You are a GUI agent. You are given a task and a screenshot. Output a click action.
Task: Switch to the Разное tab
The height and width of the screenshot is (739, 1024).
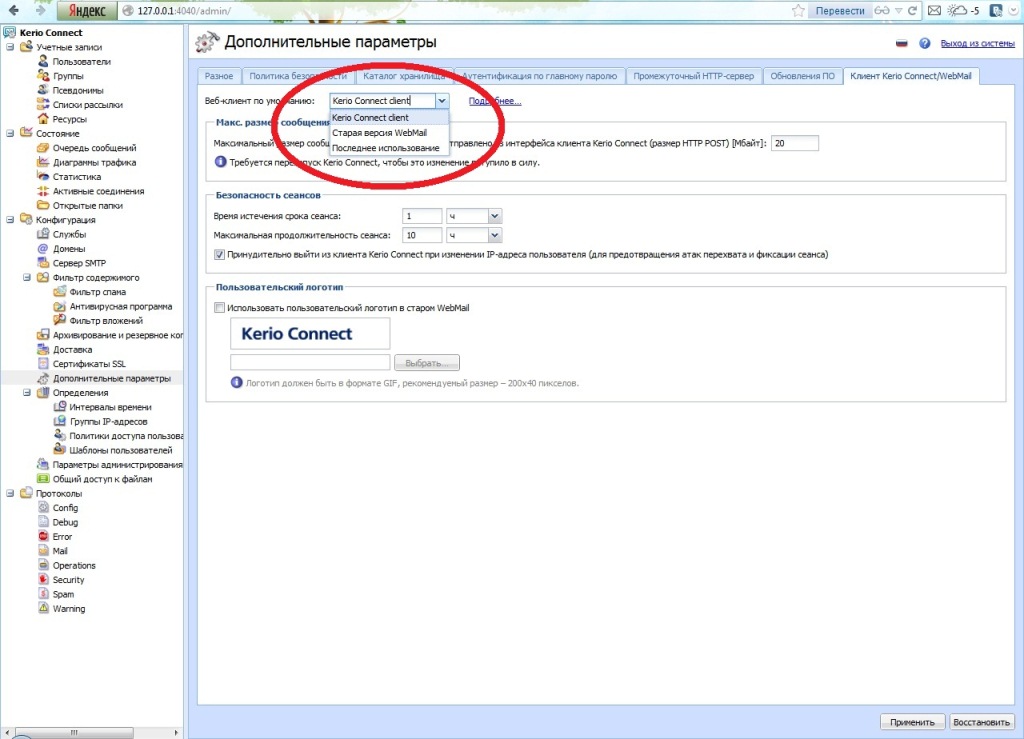pyautogui.click(x=219, y=76)
